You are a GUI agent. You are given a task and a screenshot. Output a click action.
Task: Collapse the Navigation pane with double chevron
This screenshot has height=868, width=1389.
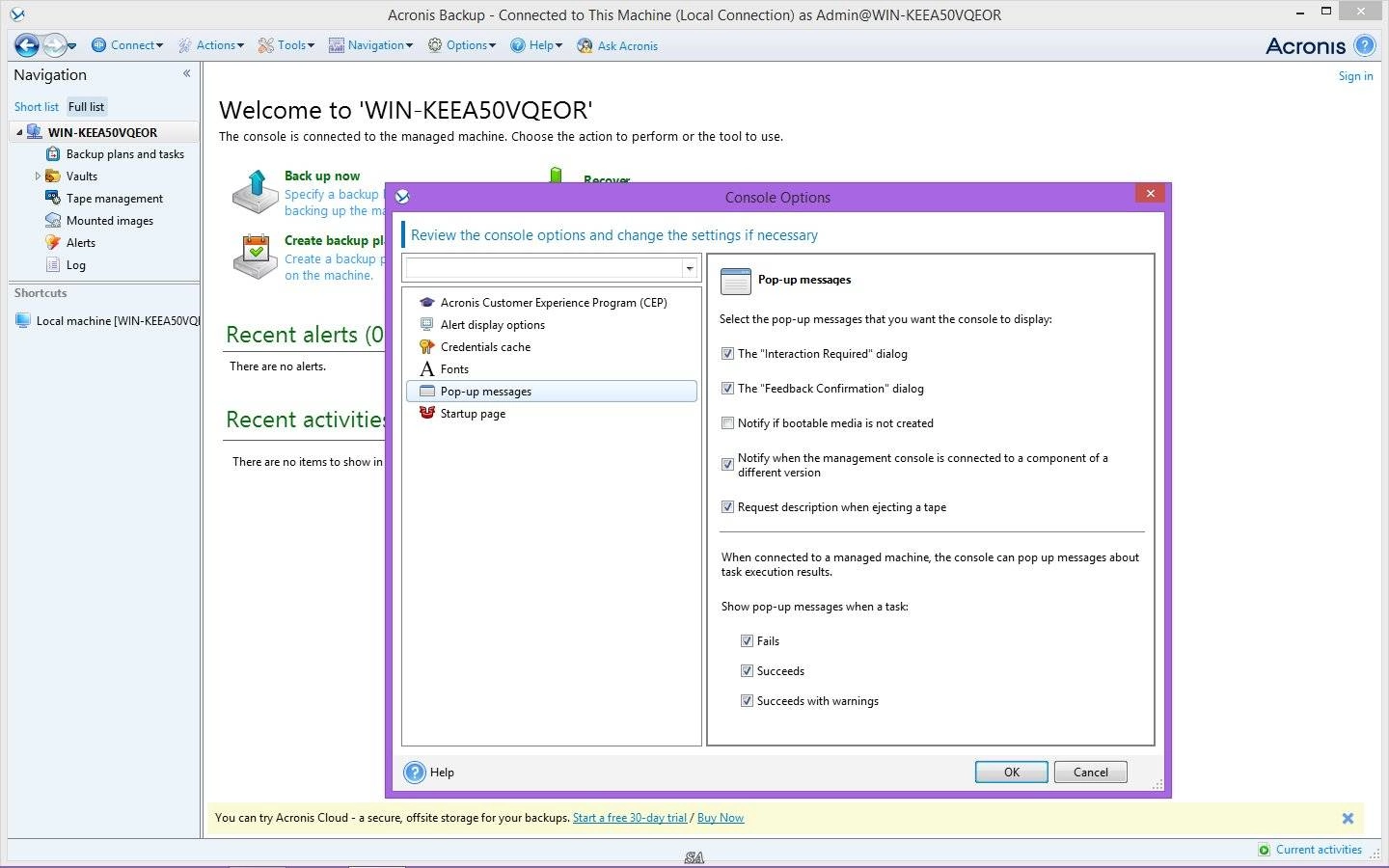(187, 73)
